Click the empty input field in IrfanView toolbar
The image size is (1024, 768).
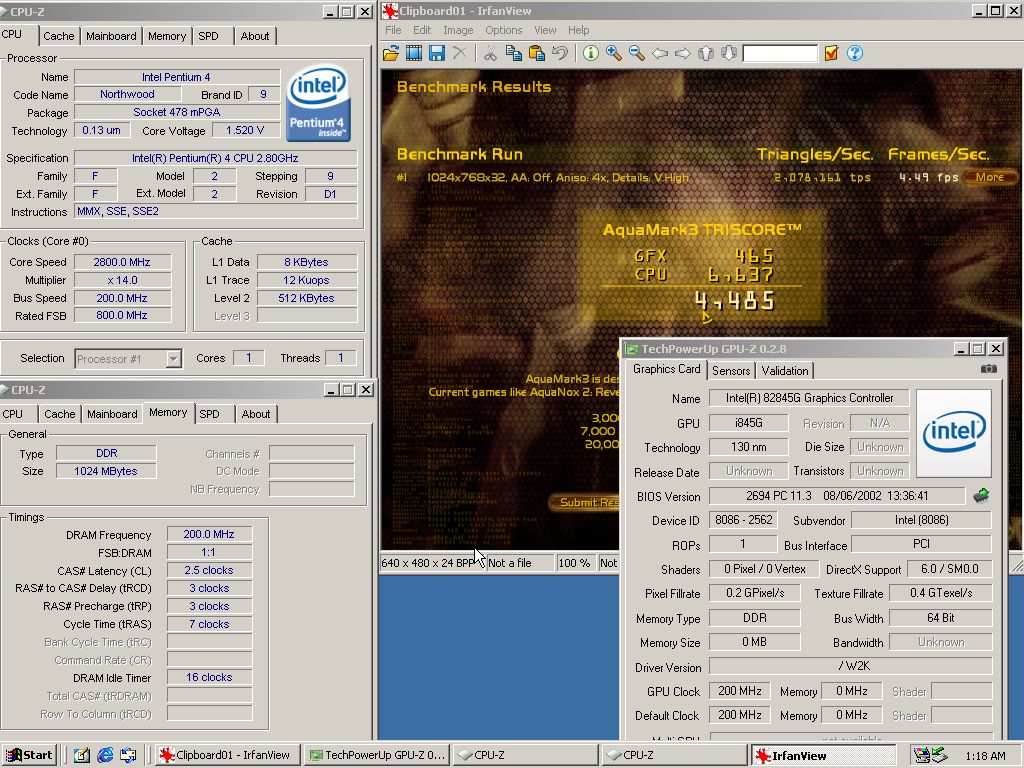pyautogui.click(x=780, y=54)
